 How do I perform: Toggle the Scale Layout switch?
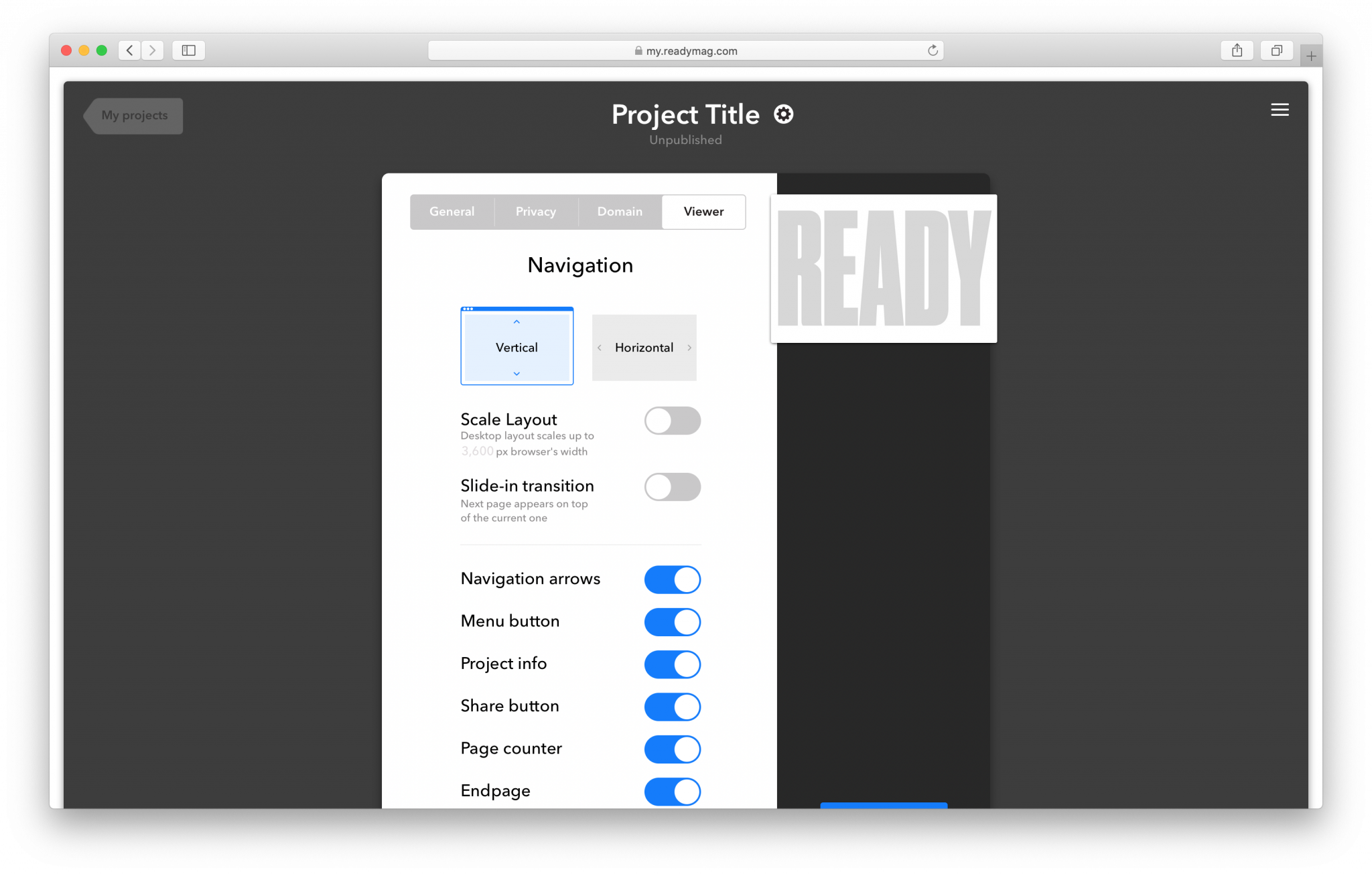pos(673,420)
